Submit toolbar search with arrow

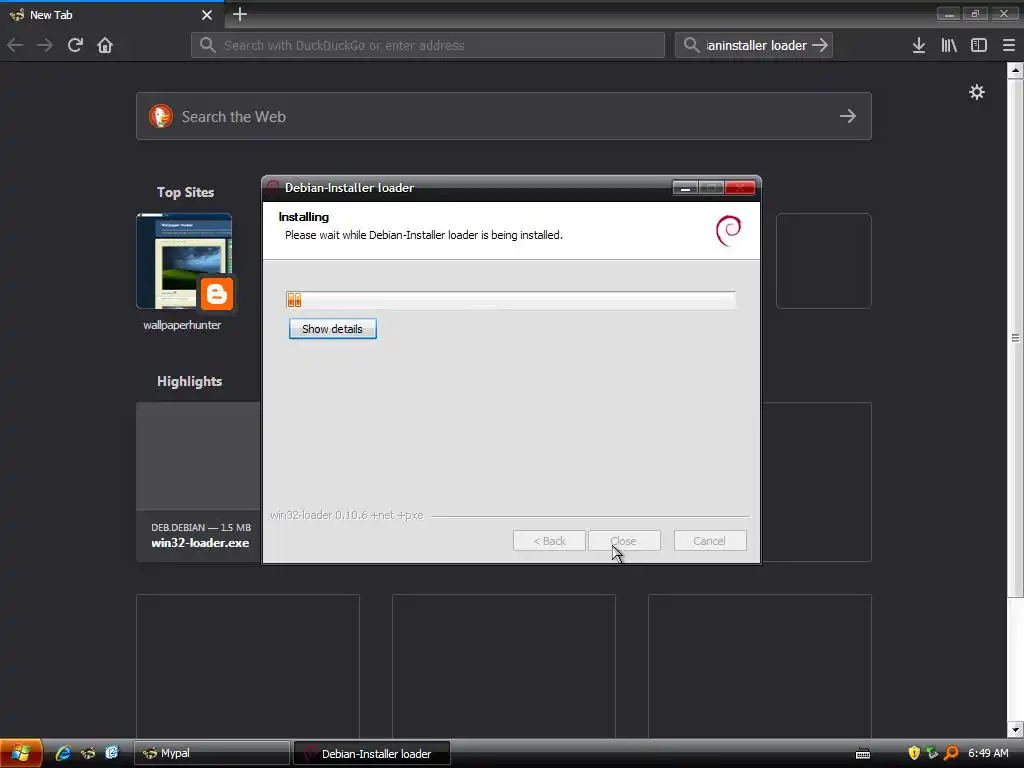(x=820, y=45)
